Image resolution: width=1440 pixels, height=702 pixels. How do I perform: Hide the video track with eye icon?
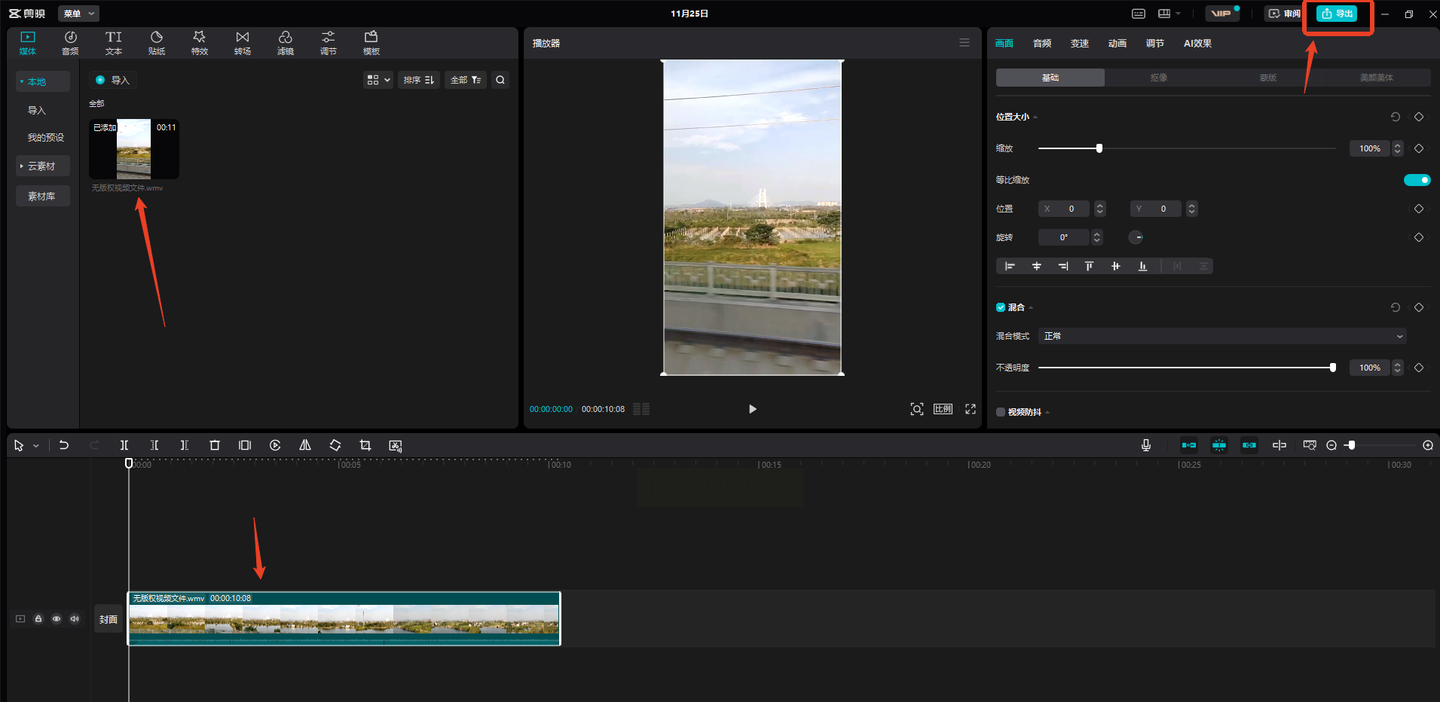coord(56,619)
